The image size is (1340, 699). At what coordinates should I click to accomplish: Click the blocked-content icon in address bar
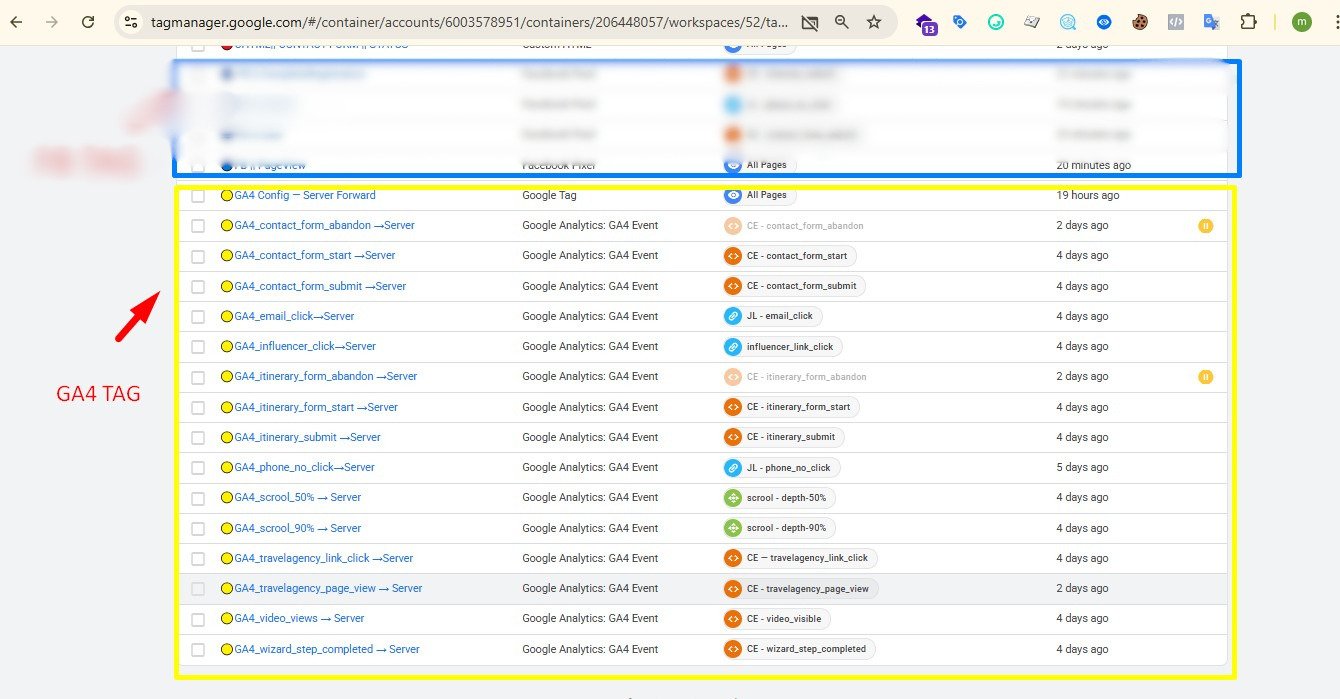coord(810,22)
